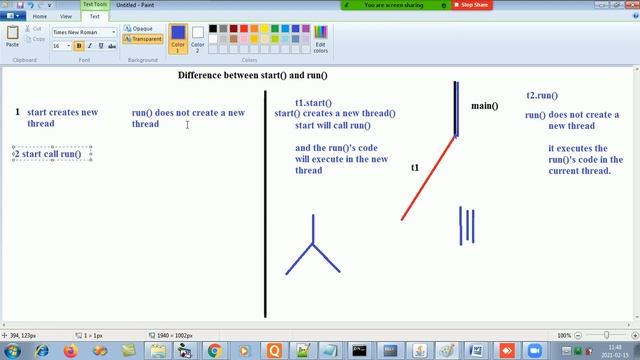Open the Edit colors palette
The height and width of the screenshot is (360, 640).
pyautogui.click(x=320, y=39)
